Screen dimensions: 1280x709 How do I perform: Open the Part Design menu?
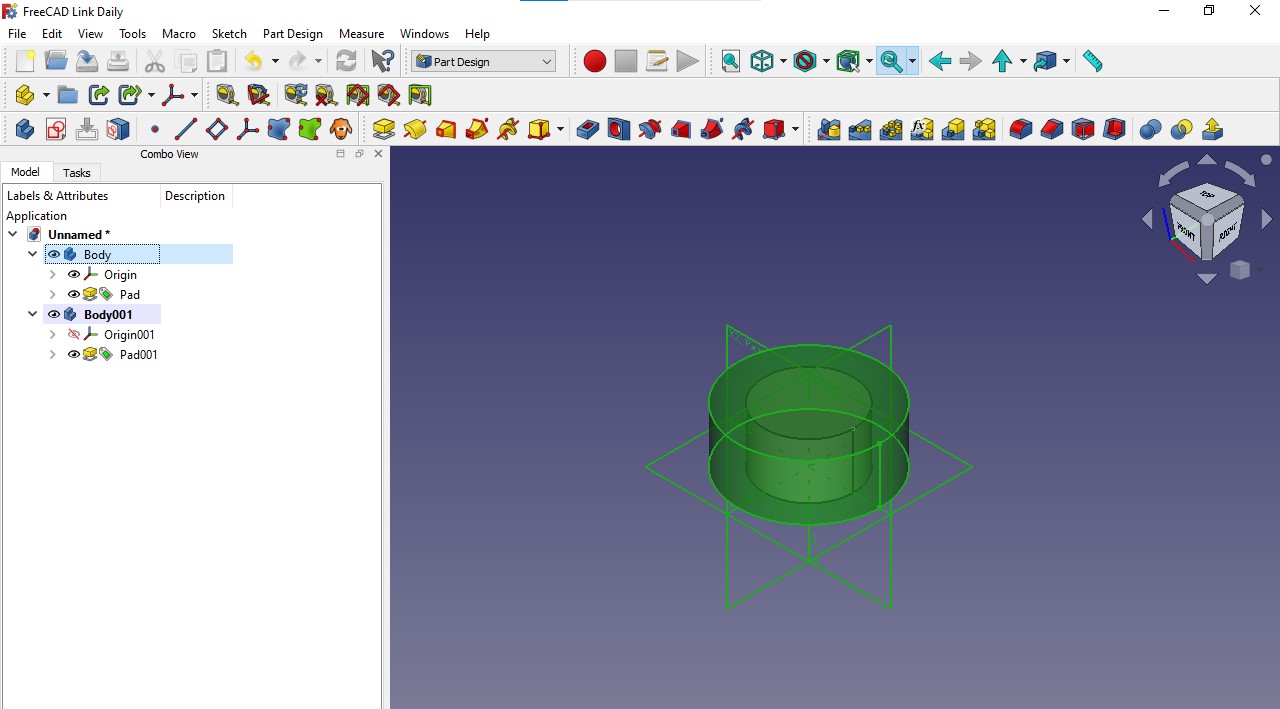coord(293,33)
